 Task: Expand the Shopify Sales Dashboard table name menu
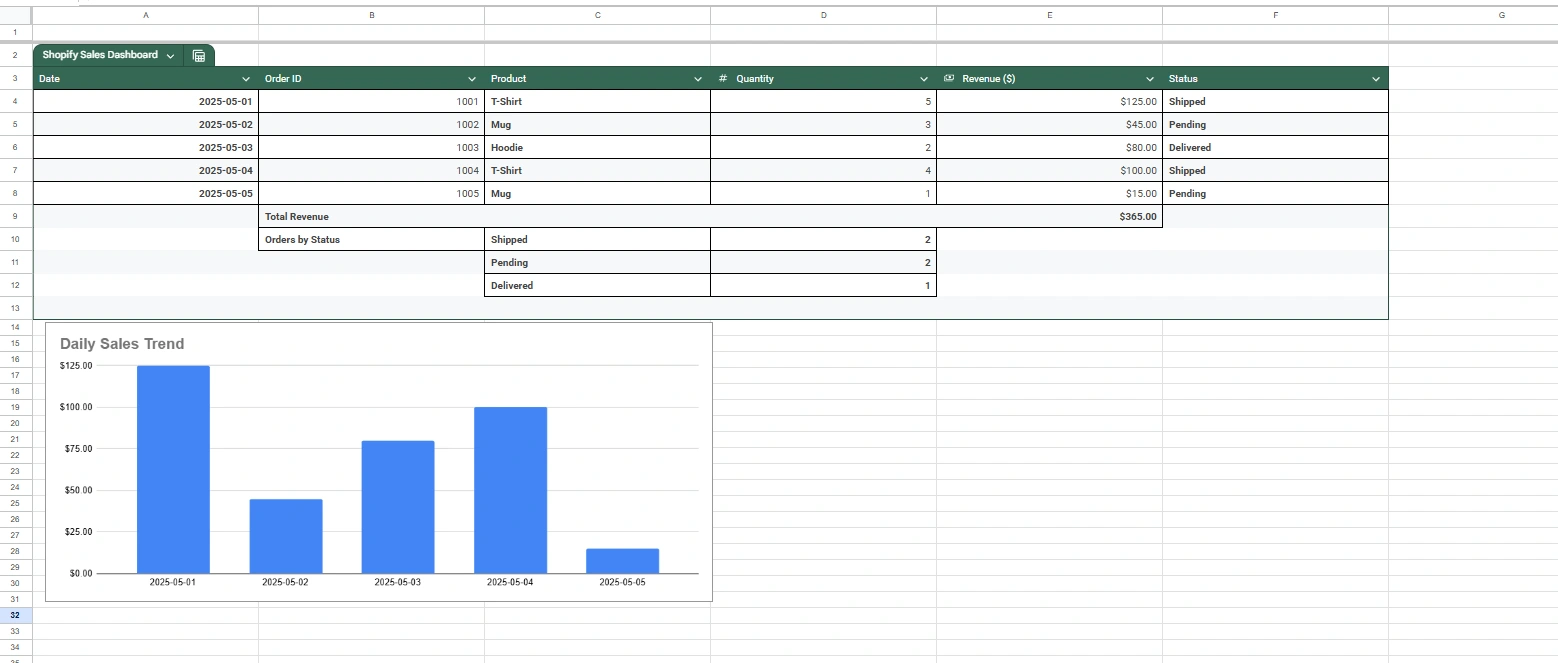[x=170, y=56]
